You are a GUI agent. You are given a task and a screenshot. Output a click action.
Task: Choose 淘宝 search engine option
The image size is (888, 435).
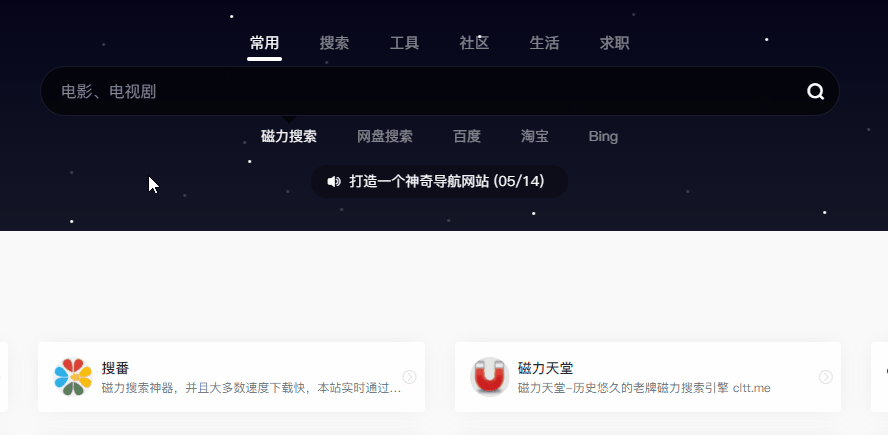click(x=535, y=137)
